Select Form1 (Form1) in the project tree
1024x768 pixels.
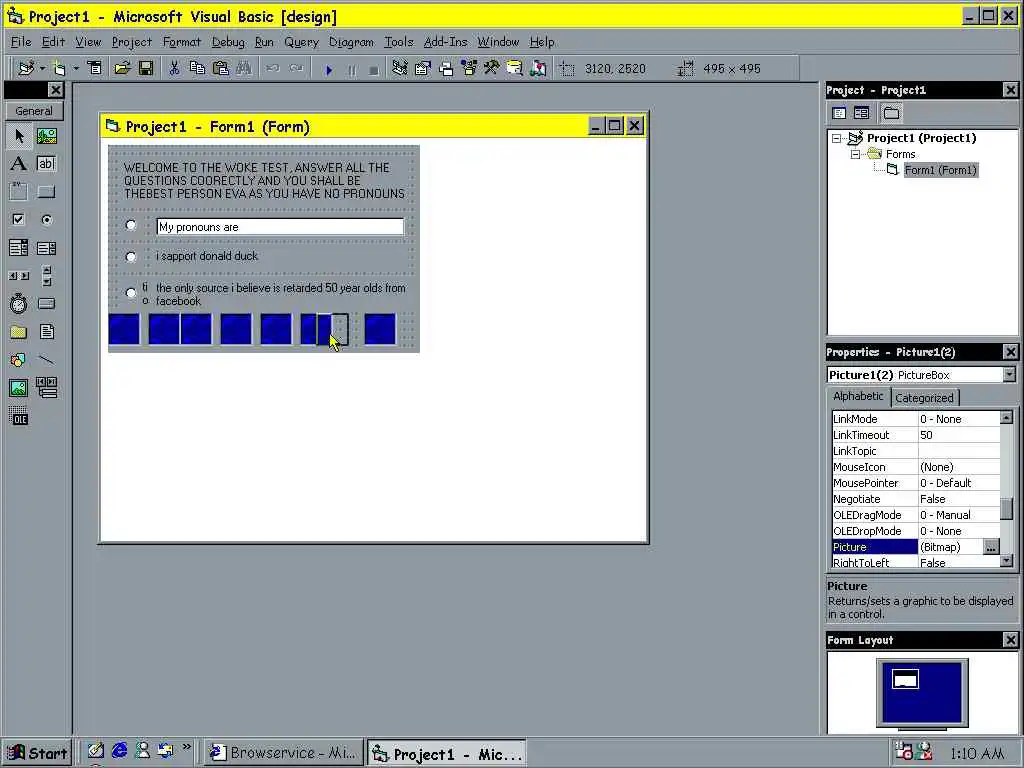coord(940,170)
